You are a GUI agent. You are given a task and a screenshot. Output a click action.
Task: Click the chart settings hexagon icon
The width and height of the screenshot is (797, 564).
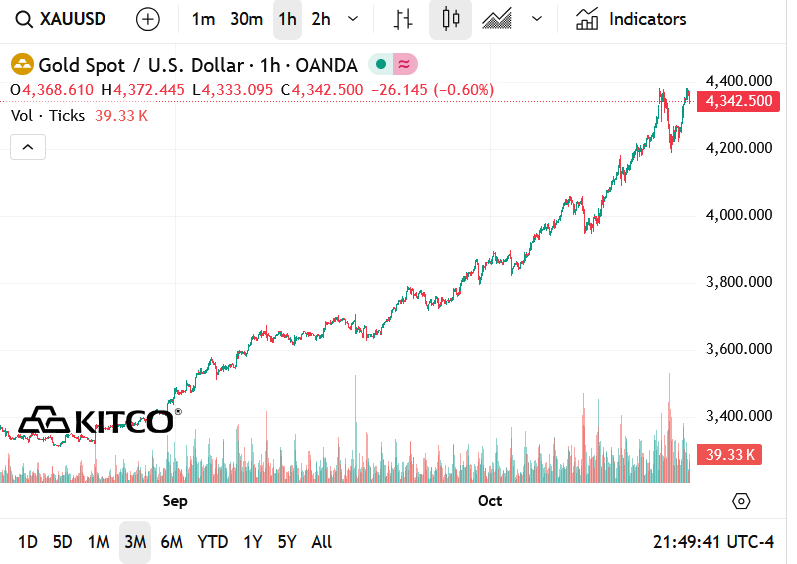coord(741,500)
